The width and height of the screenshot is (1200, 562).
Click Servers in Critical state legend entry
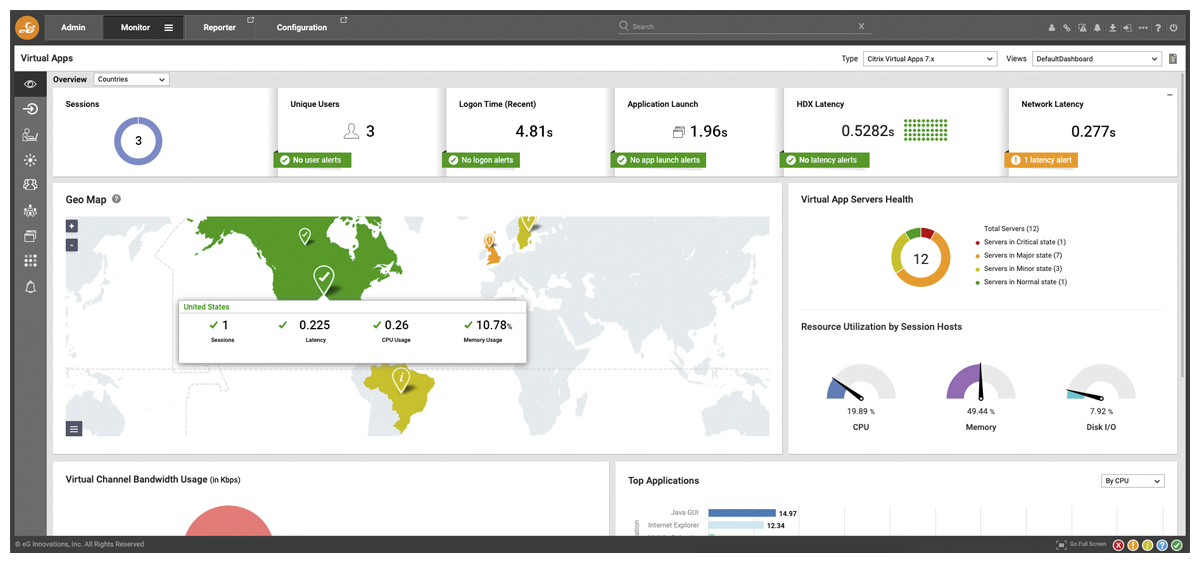click(x=1021, y=242)
